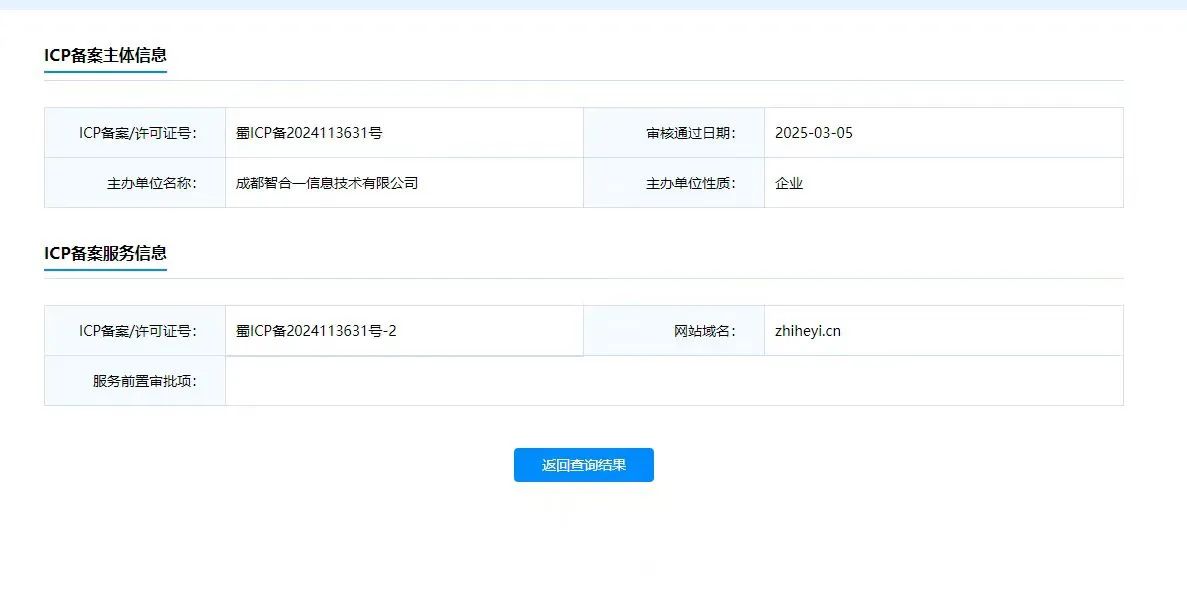Click ICP备案/许可证号 label in 服务信息 table
This screenshot has width=1187, height=598.
click(x=138, y=332)
